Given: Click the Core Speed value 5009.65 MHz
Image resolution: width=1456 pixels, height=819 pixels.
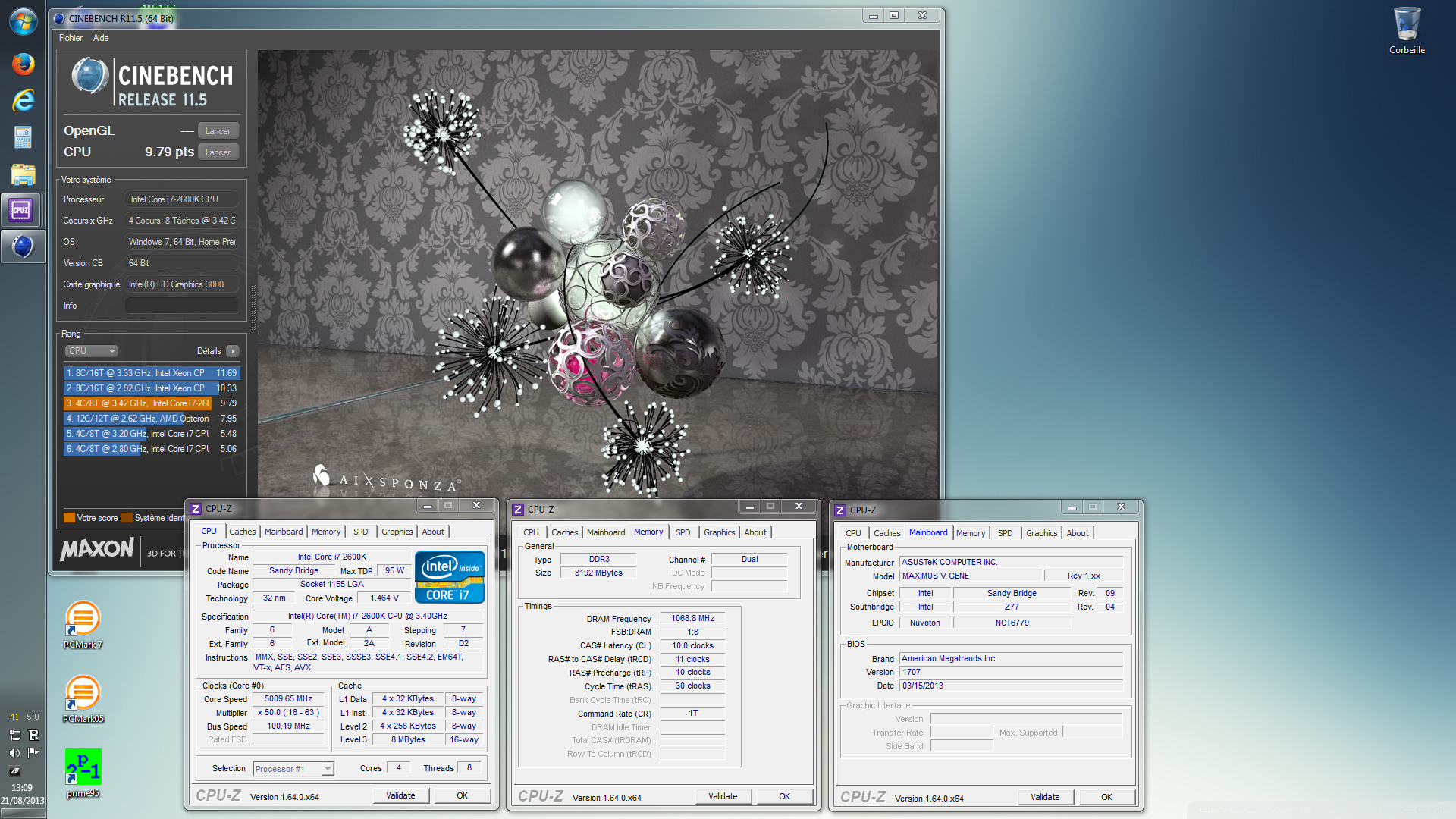Looking at the screenshot, I should tap(288, 699).
